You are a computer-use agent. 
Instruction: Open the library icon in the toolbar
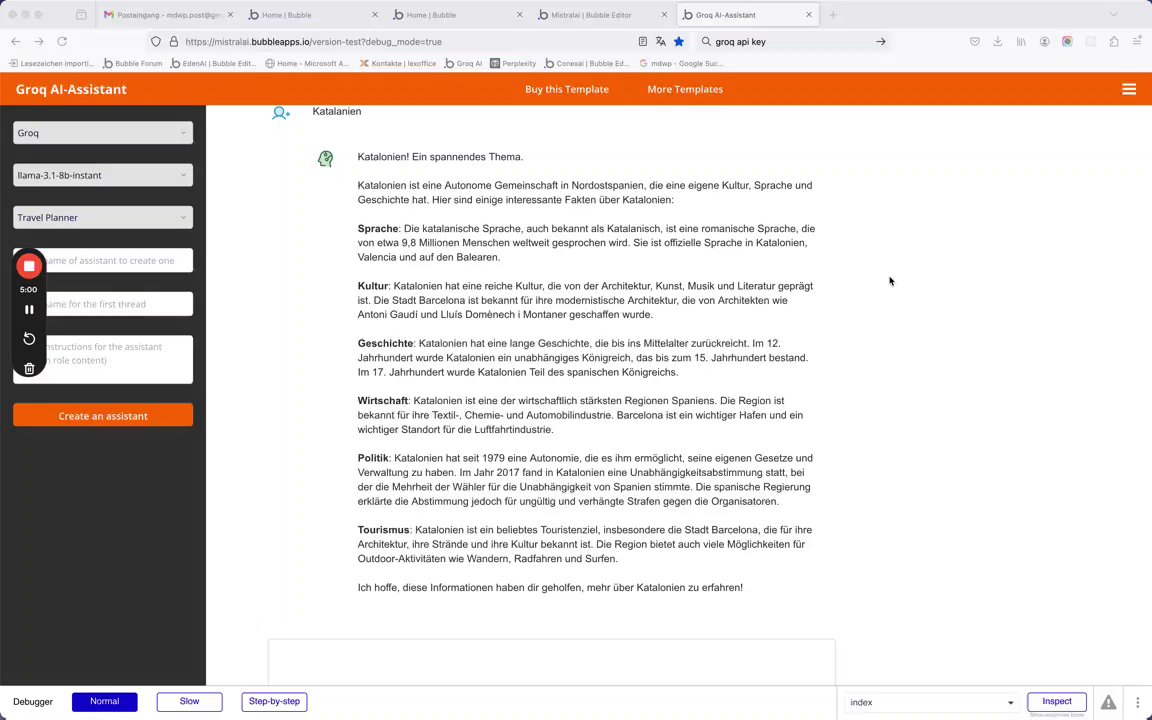(1021, 42)
